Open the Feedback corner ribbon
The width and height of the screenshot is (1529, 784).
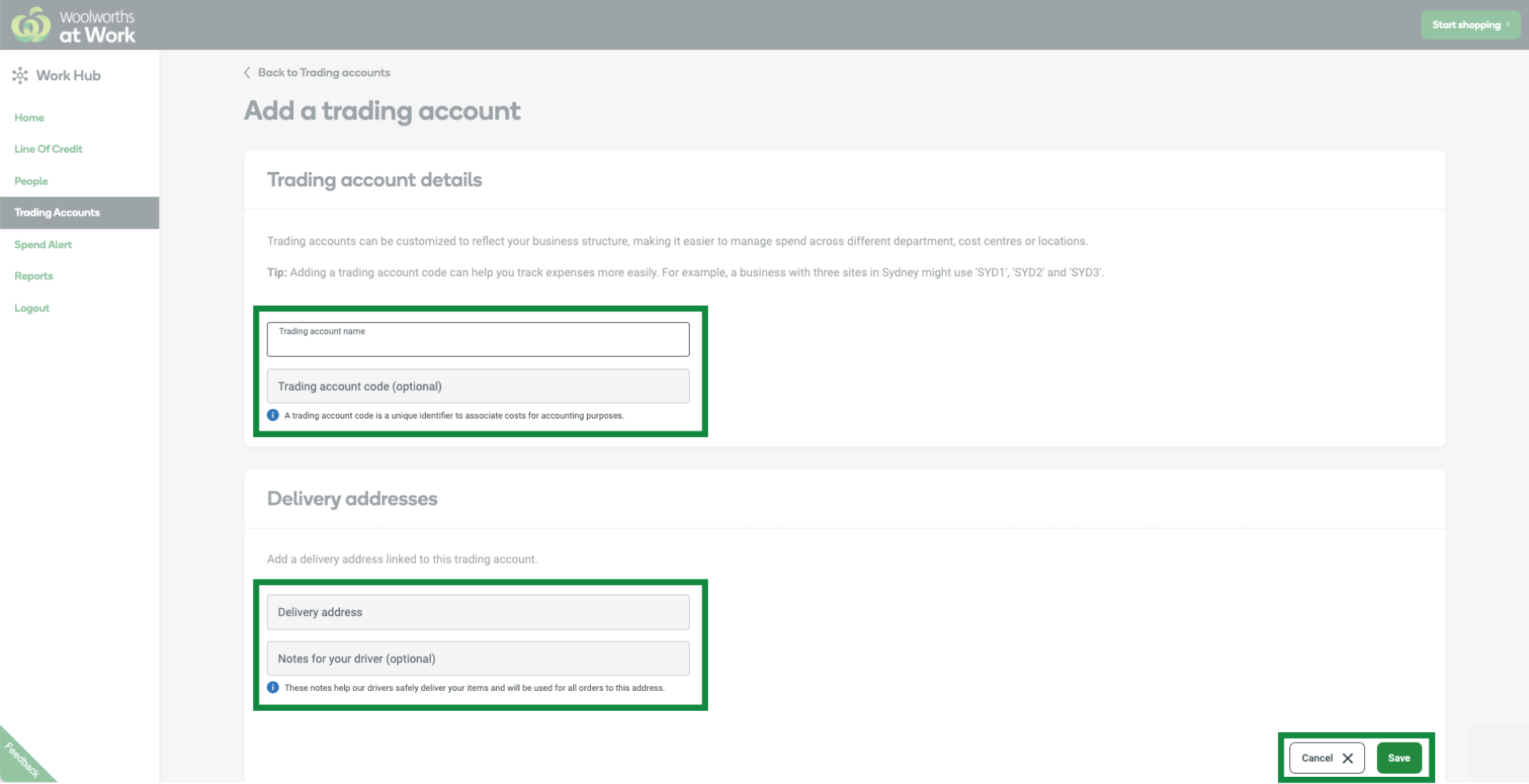pos(24,760)
